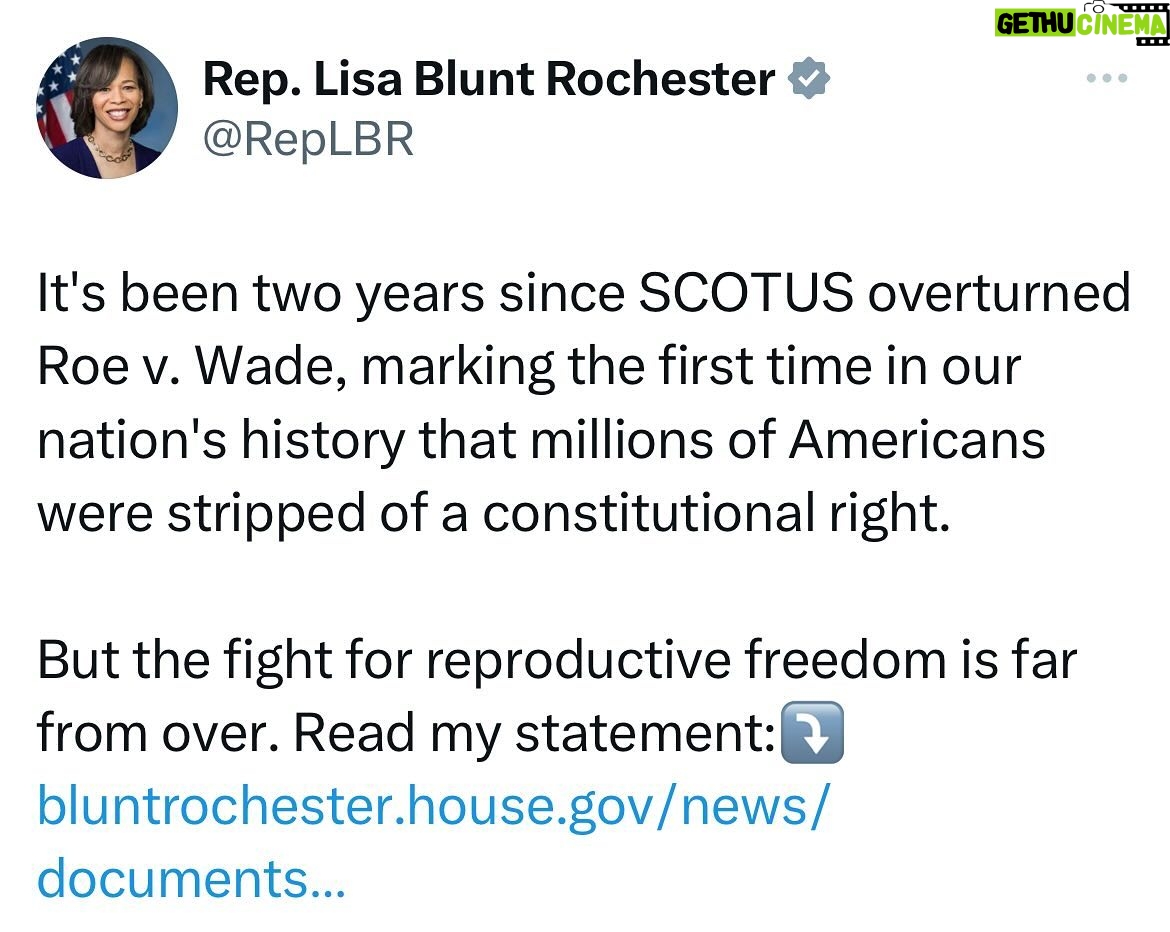
Task: Click the verified badge next to Rep. Lisa Blunt Rochester
Action: [810, 78]
